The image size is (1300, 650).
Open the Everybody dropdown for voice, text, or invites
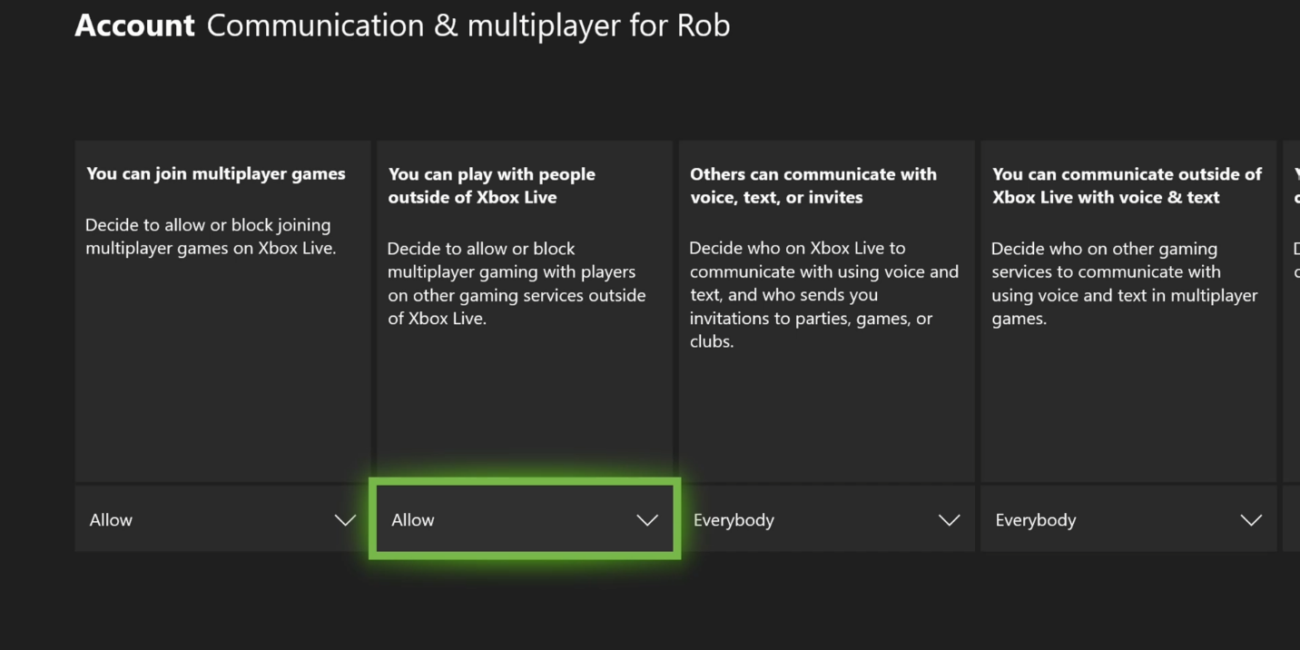click(x=826, y=519)
